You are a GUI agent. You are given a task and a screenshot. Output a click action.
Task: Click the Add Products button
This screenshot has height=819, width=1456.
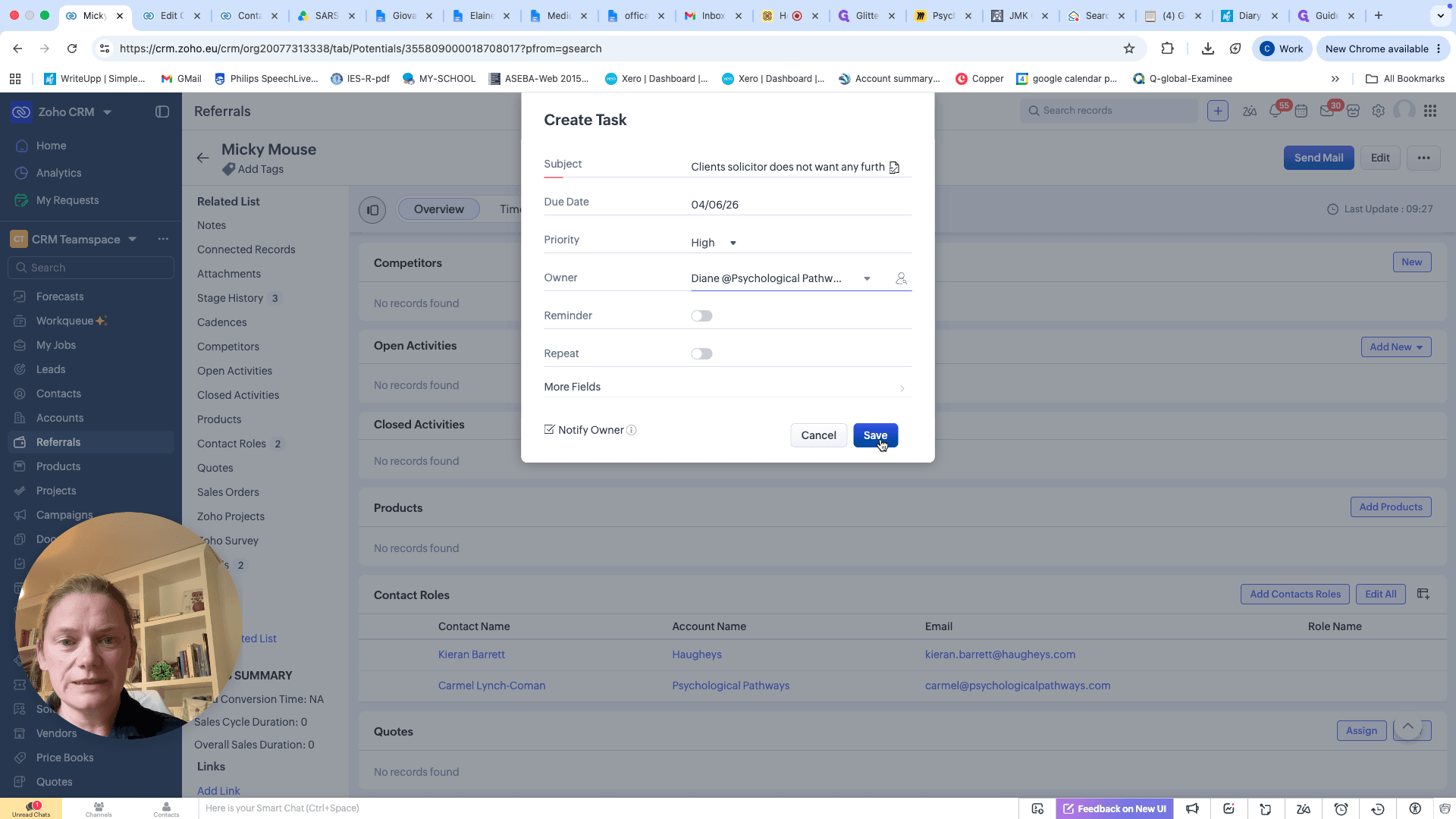click(x=1391, y=507)
